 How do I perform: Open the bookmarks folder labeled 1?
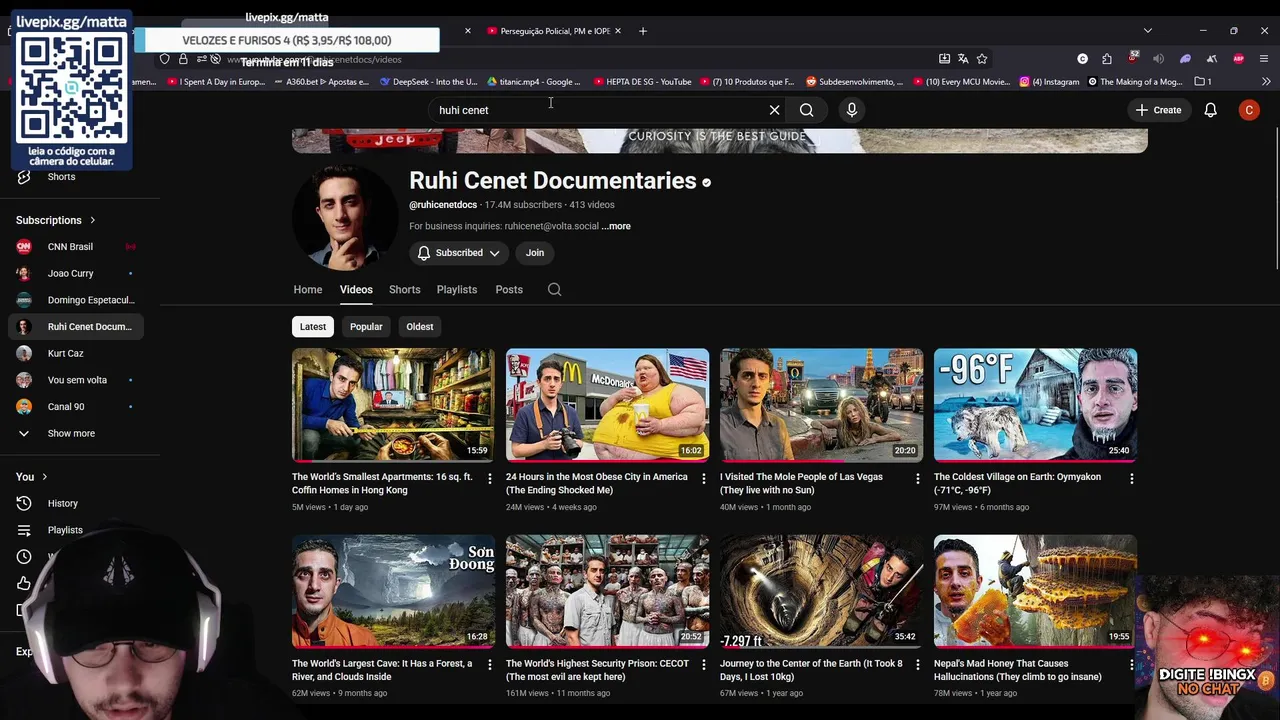tap(1202, 82)
